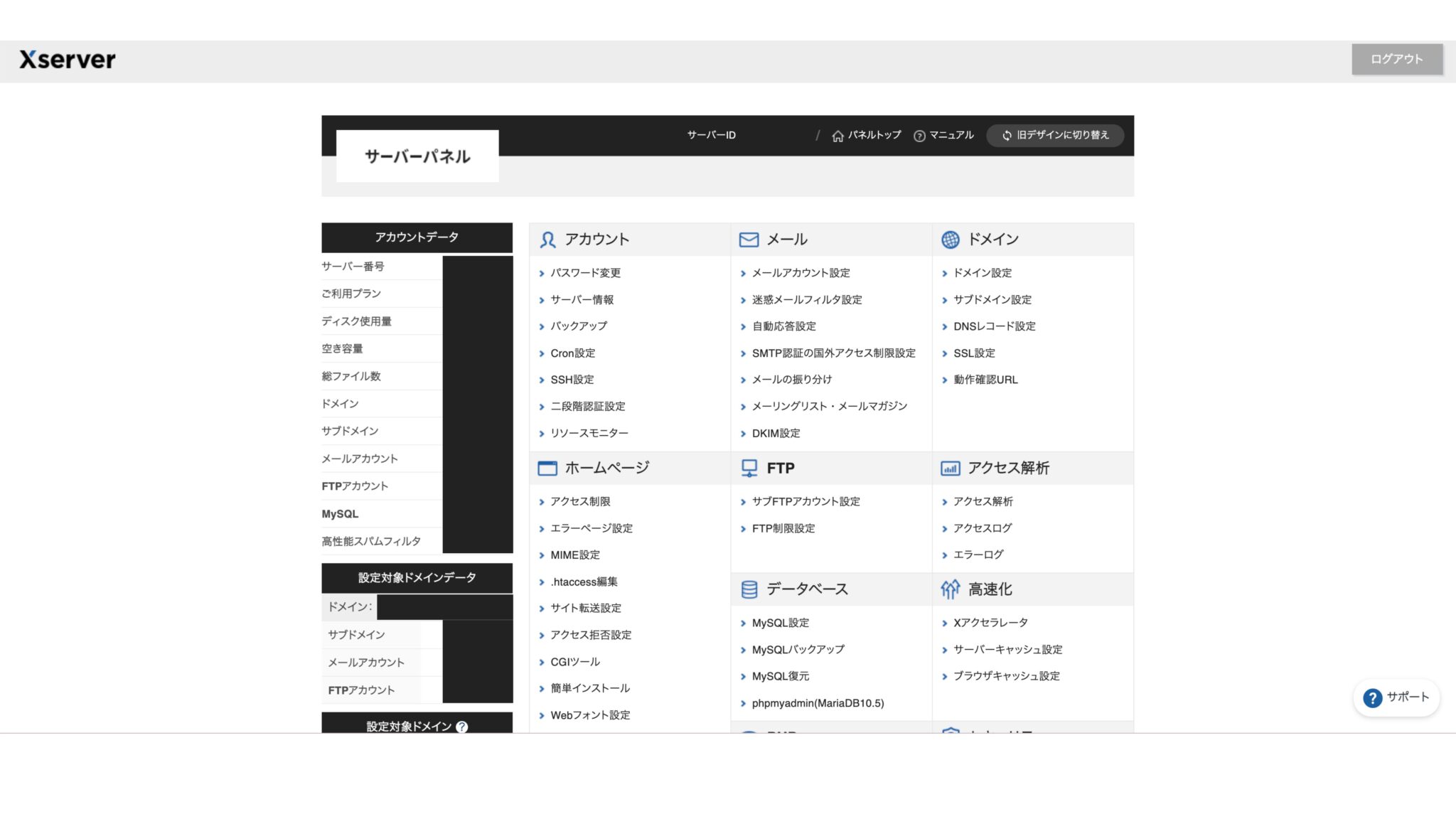
Task: Click the Database section cylinder icon
Action: 749,589
